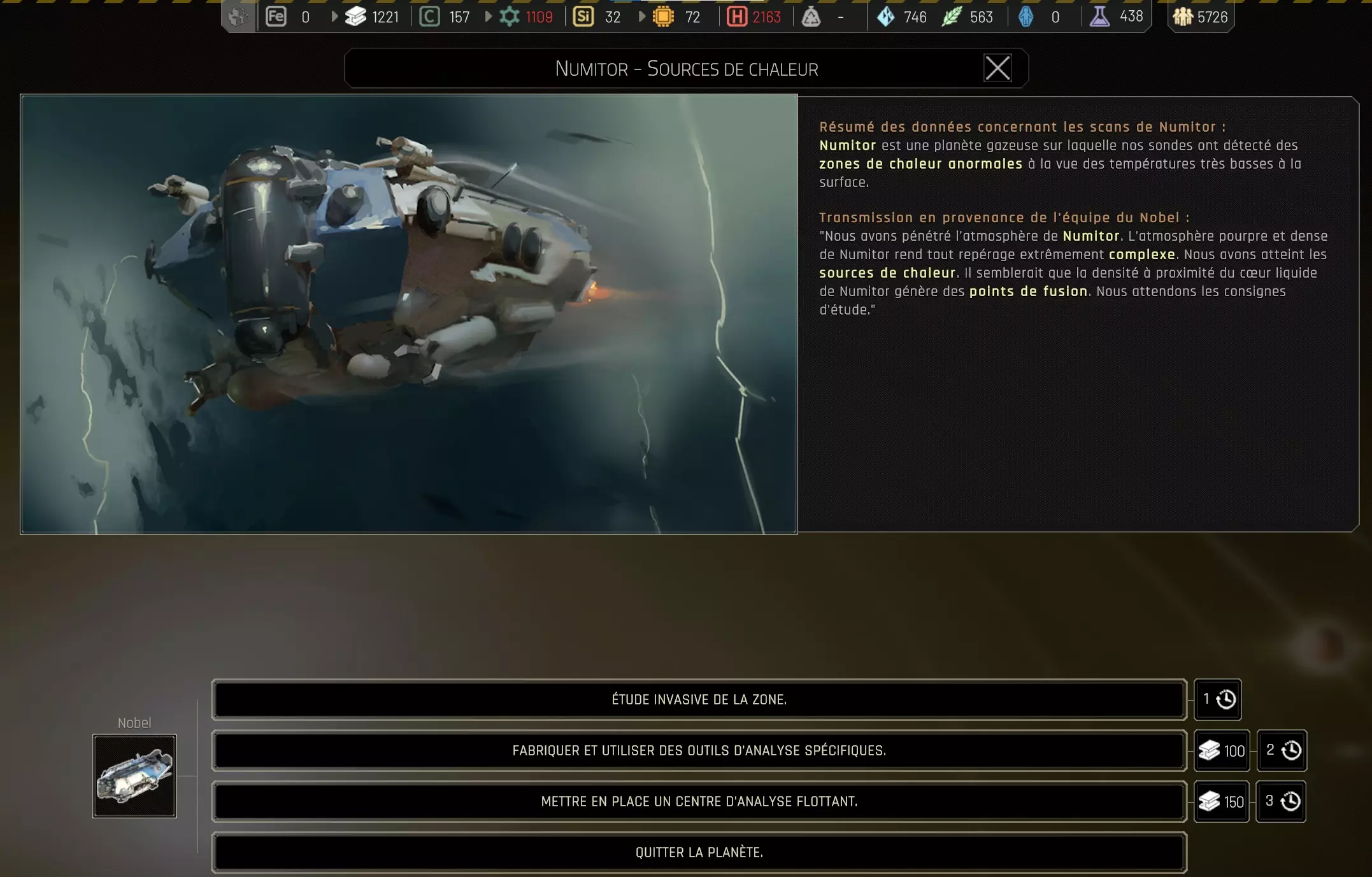Click 'Quitter la planète' button

(699, 852)
